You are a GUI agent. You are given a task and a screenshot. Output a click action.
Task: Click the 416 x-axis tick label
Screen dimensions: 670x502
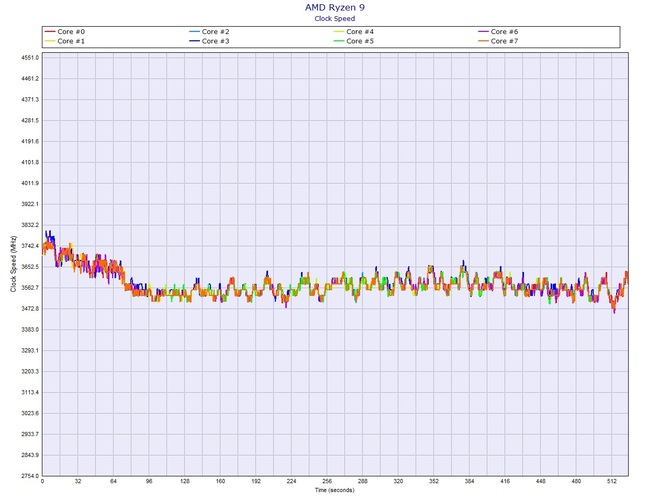[x=505, y=481]
